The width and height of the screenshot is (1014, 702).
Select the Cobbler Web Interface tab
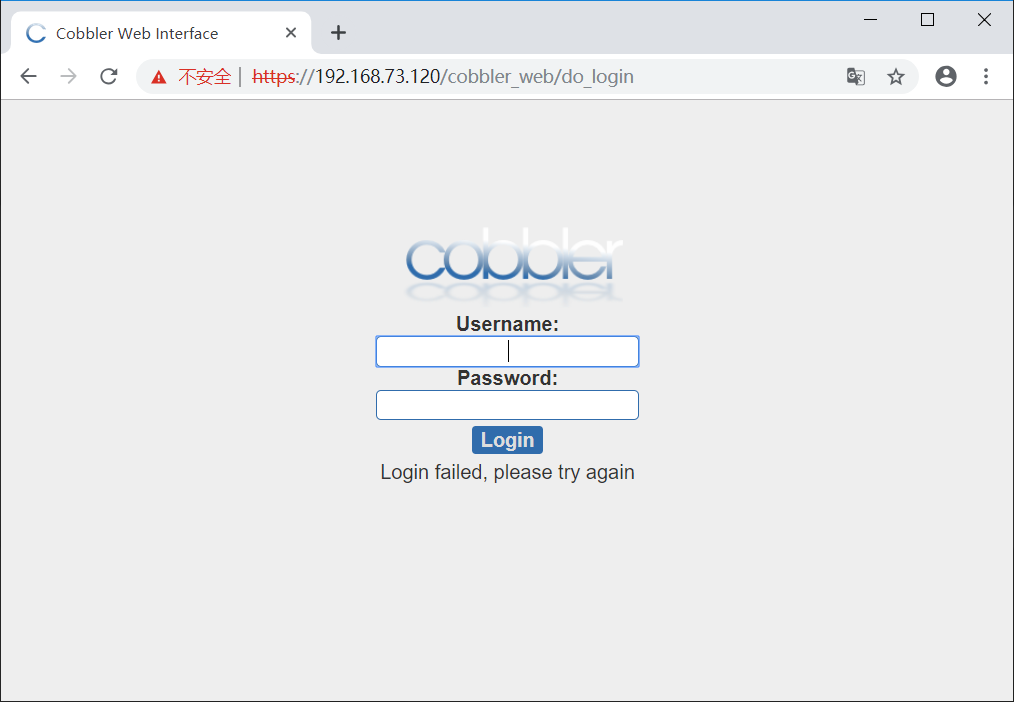[x=161, y=33]
